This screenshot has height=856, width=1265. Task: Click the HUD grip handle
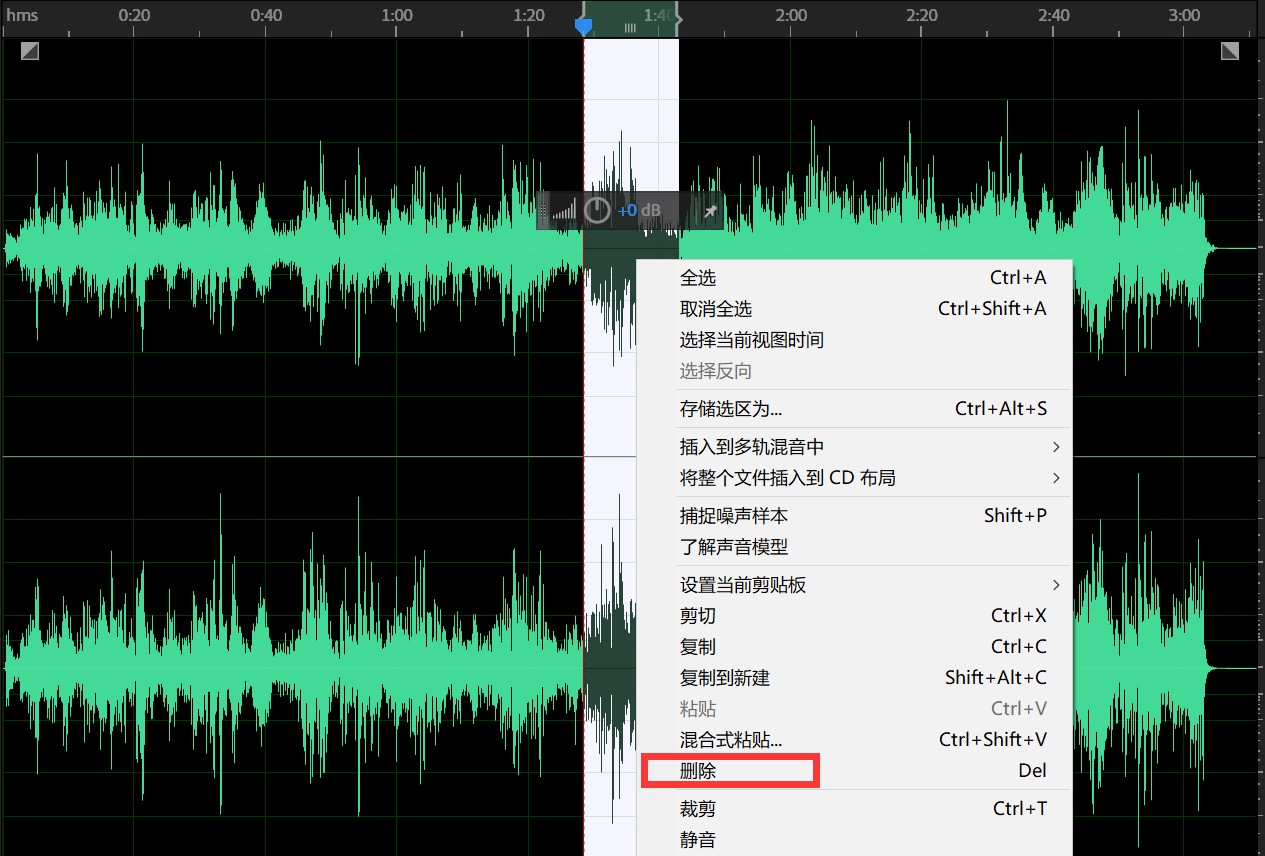coord(544,211)
